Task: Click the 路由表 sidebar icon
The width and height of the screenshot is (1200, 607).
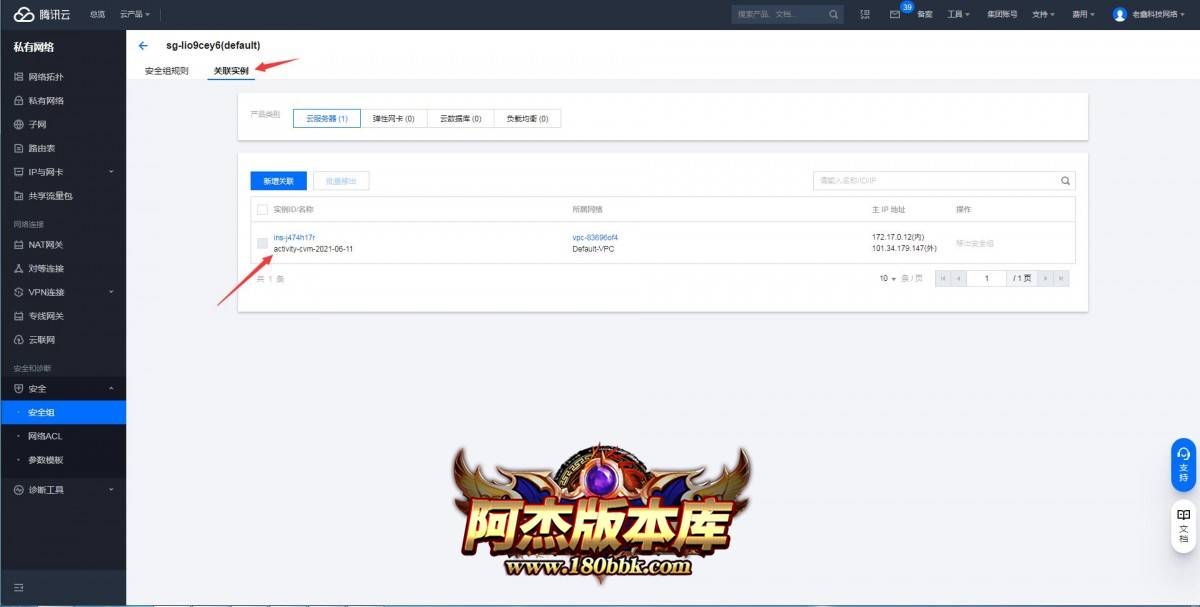Action: (18, 148)
